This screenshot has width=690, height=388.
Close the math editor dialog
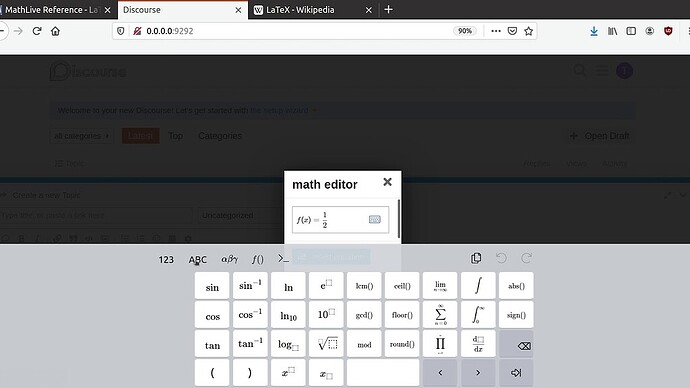click(387, 182)
